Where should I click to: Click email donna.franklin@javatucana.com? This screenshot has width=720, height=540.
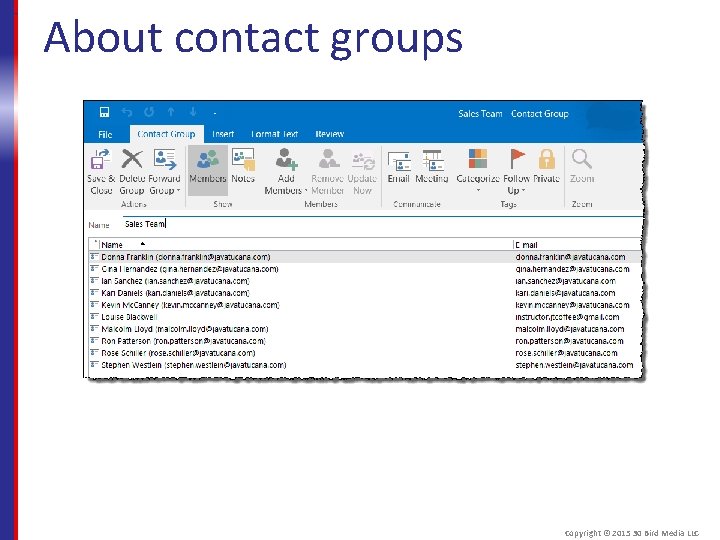click(570, 257)
